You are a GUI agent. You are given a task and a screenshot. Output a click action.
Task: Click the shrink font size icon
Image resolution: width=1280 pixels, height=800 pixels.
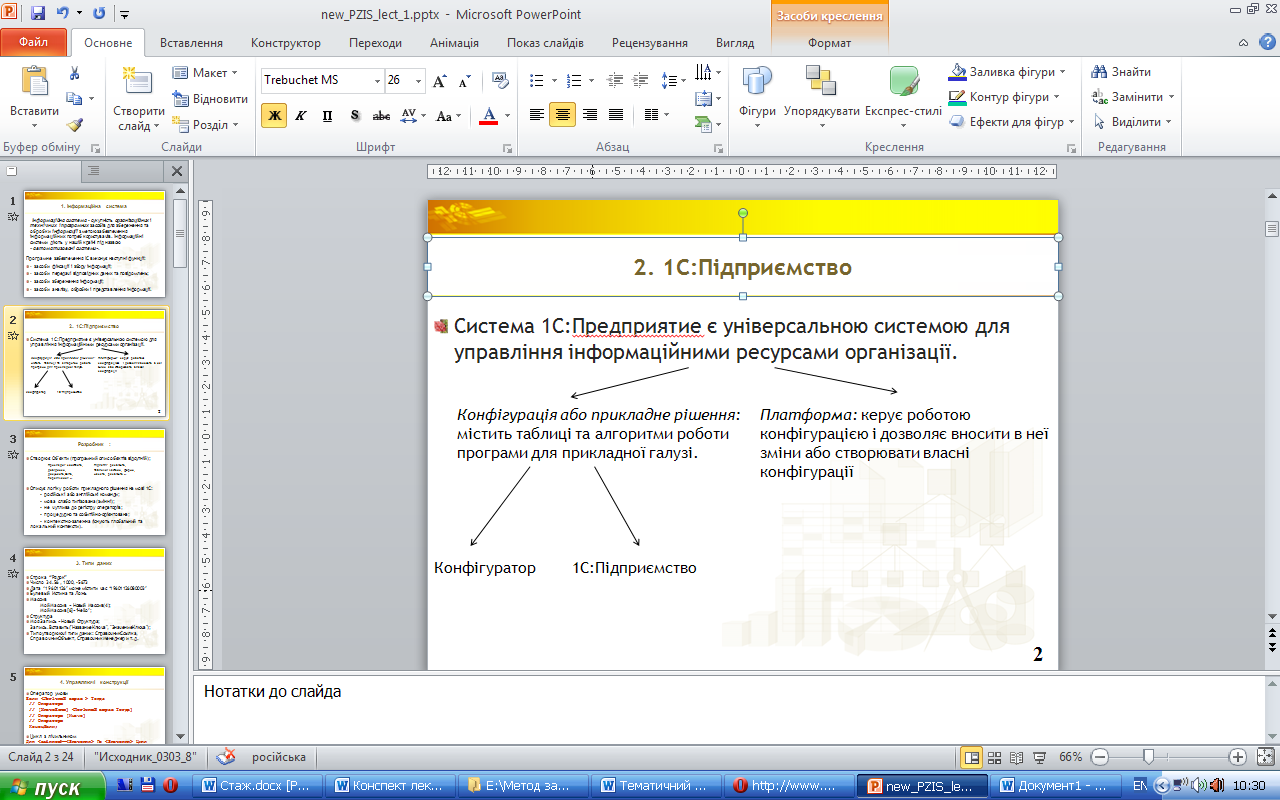[x=464, y=81]
